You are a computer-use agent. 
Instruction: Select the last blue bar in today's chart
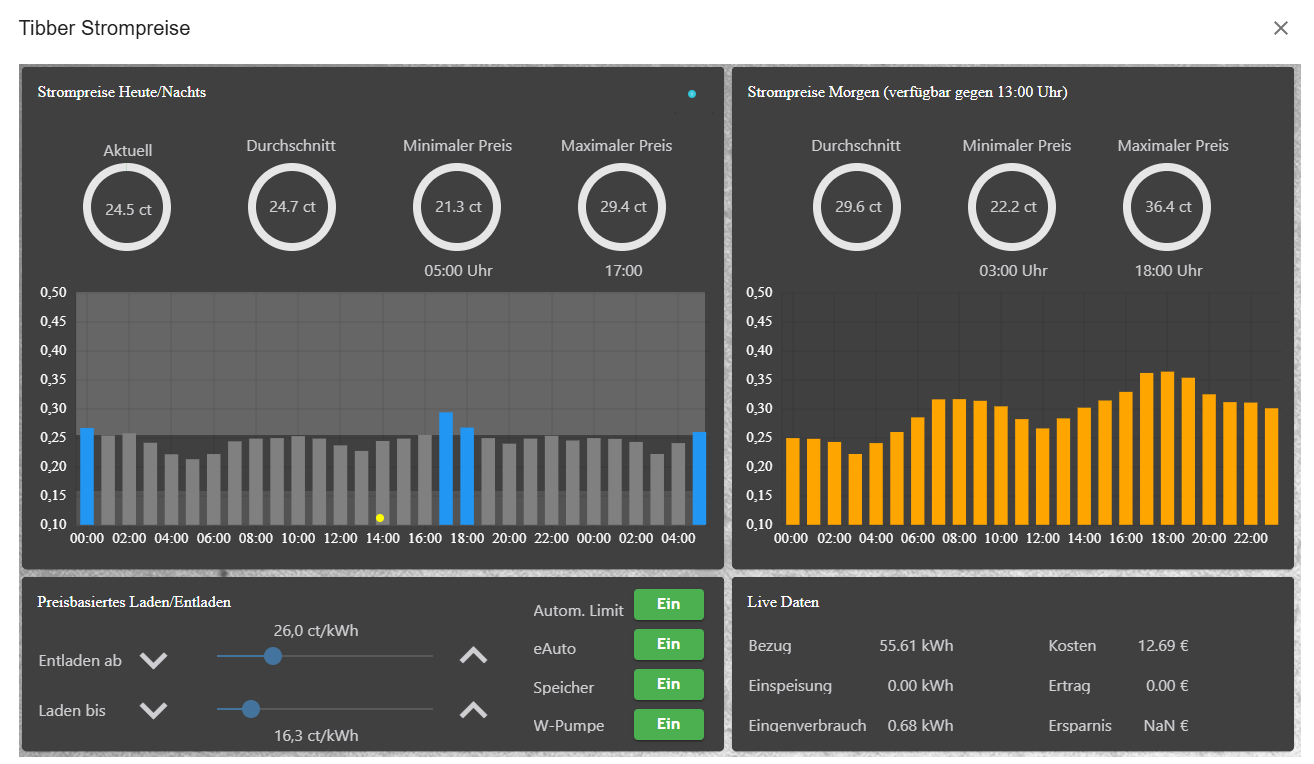699,478
